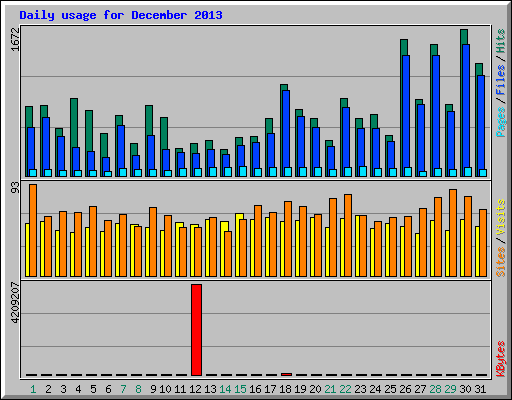Click day label "1" on x-axis
Screen dimensions: 512x400
pyautogui.click(x=33, y=389)
